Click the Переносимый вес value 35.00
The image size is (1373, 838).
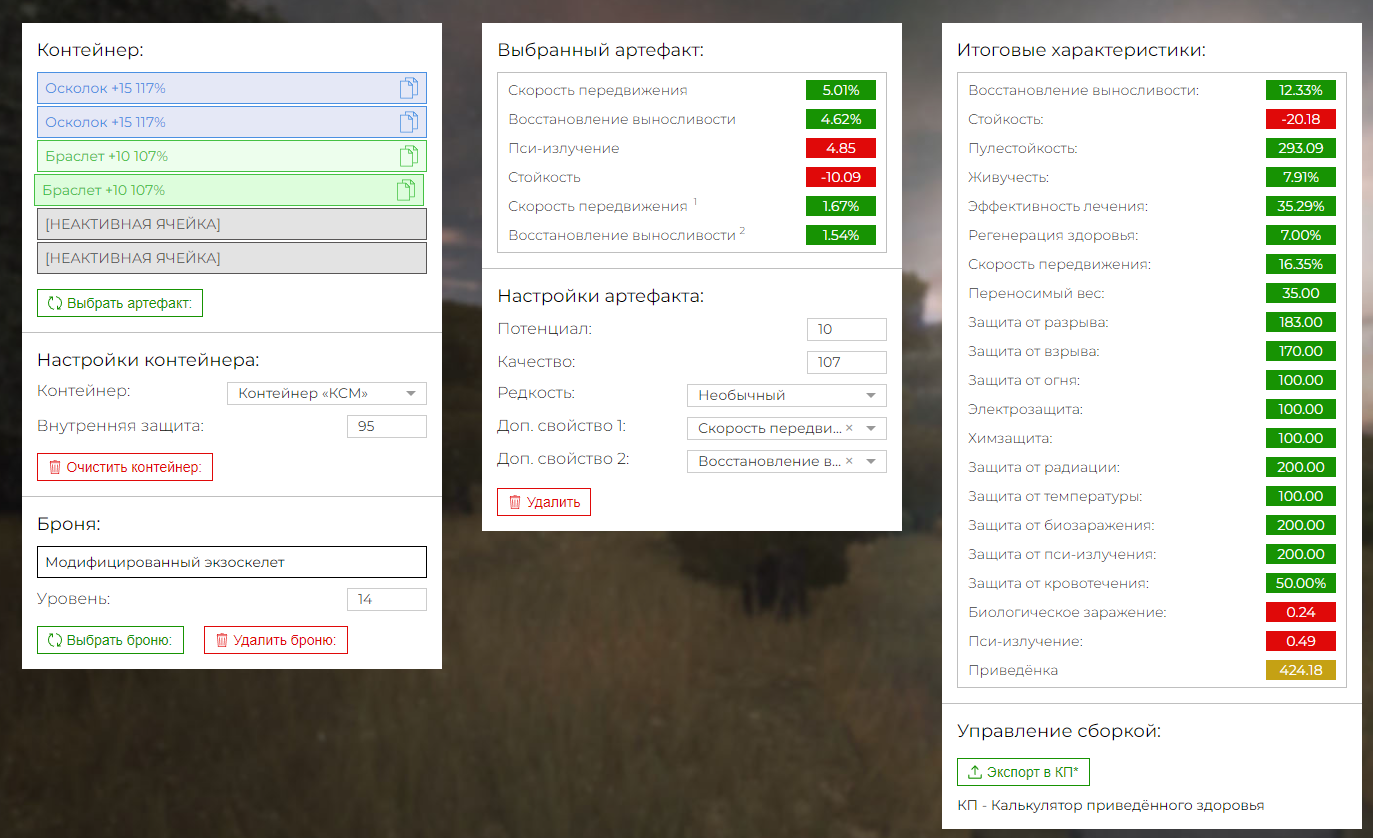[1301, 293]
